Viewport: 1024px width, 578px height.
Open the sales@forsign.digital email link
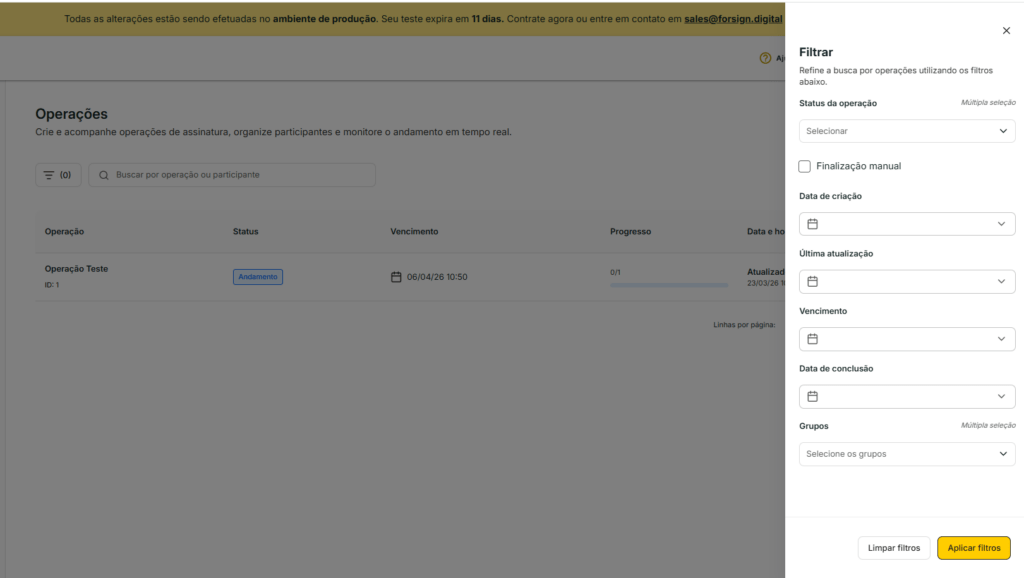[x=733, y=19]
